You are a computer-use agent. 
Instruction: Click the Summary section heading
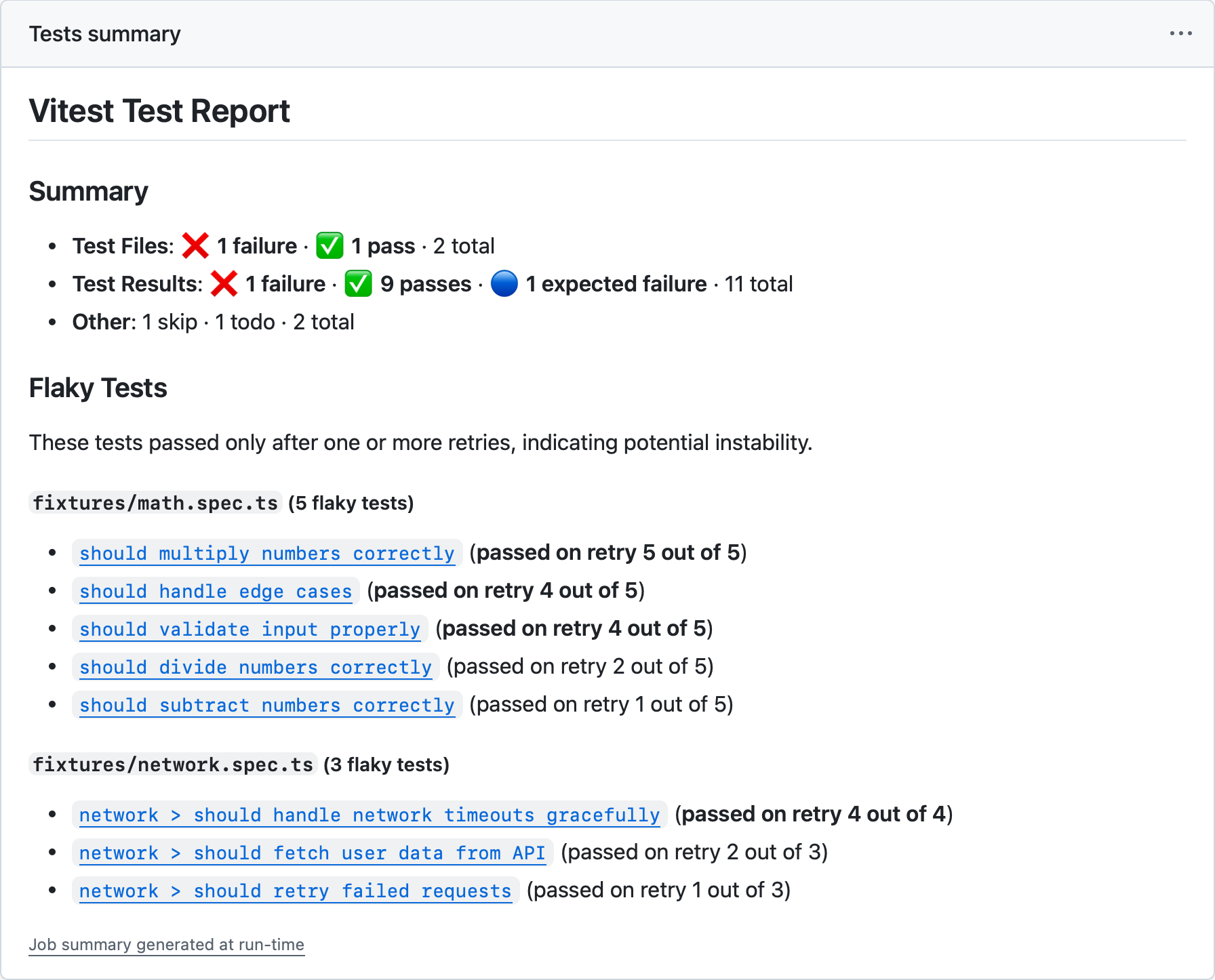tap(88, 190)
